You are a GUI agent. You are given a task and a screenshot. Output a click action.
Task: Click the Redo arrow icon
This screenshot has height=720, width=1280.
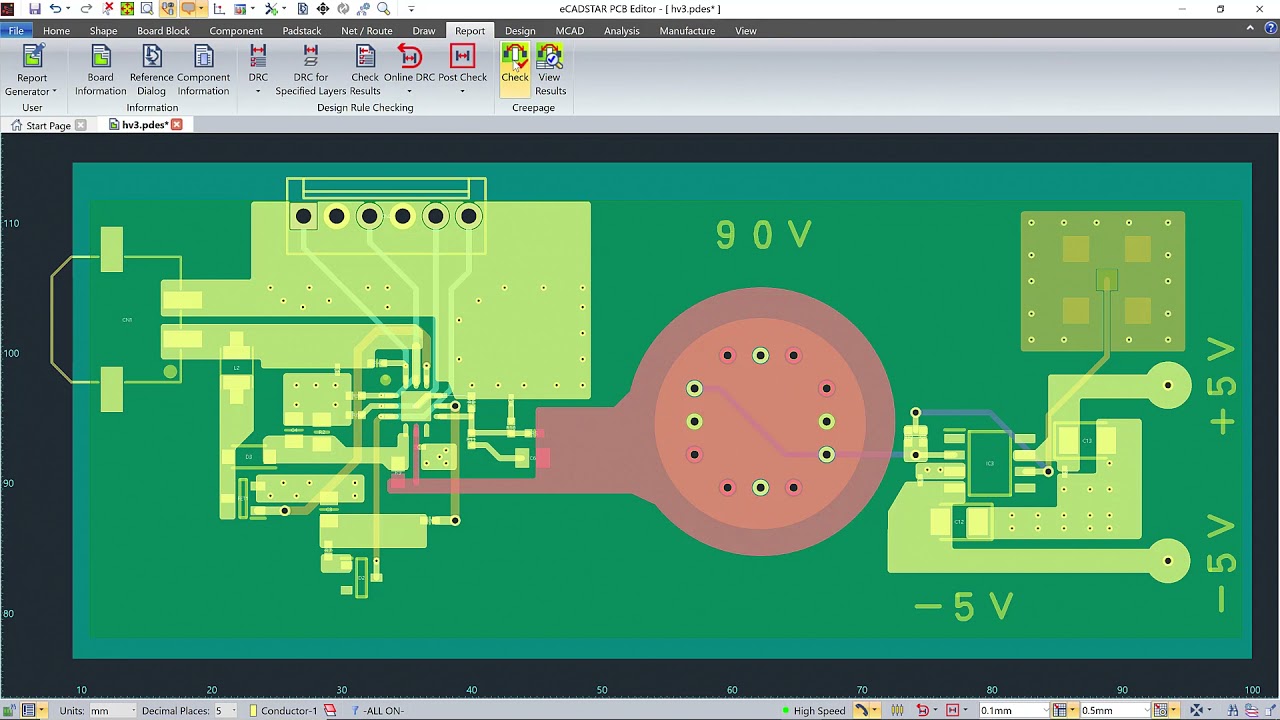coord(86,9)
